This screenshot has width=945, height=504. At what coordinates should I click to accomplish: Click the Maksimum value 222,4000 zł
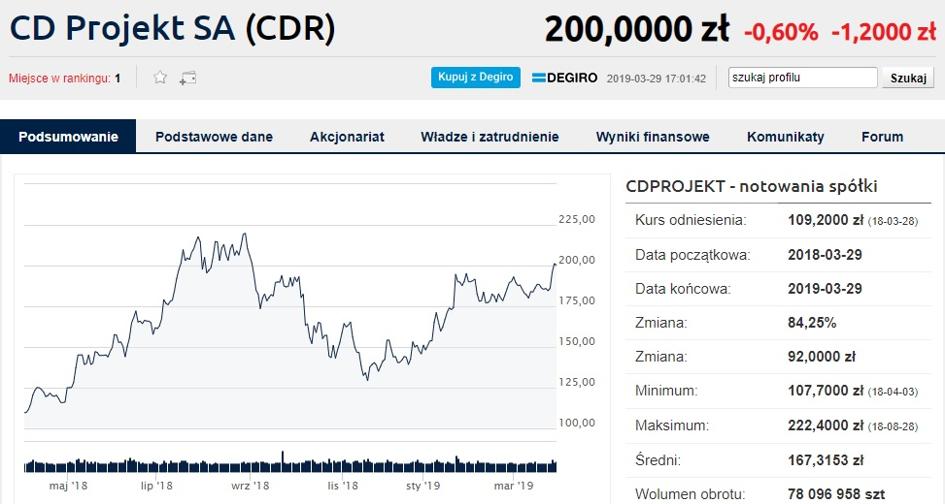coord(825,426)
